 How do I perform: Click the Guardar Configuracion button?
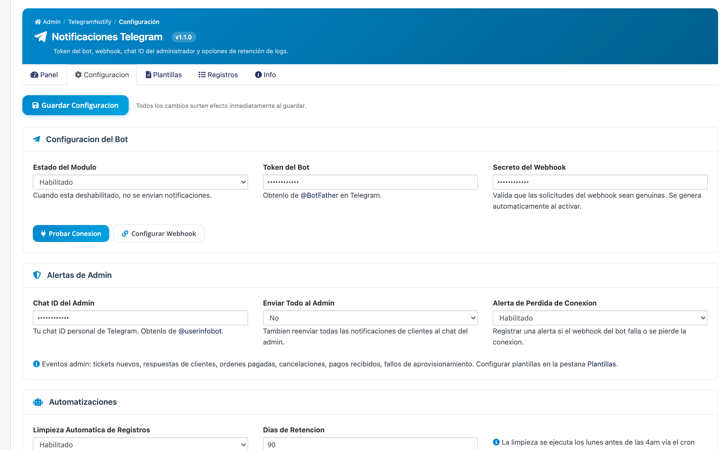[x=75, y=105]
